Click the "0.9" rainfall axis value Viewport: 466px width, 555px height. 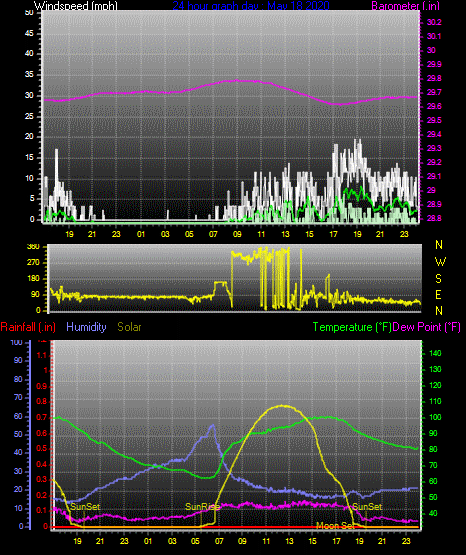click(42, 386)
